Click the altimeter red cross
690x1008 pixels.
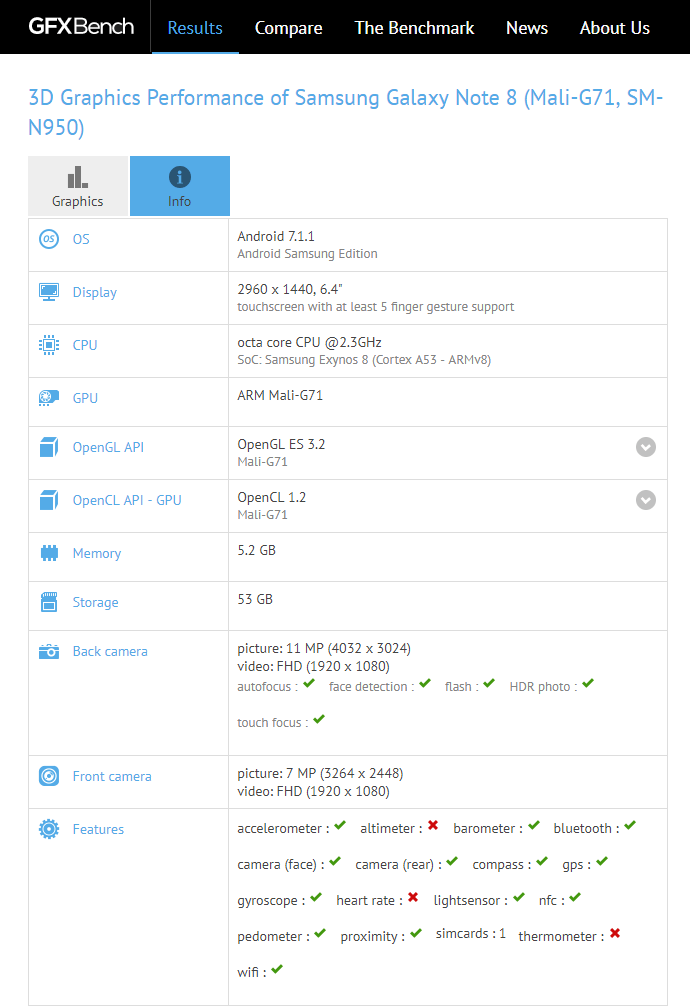[433, 825]
